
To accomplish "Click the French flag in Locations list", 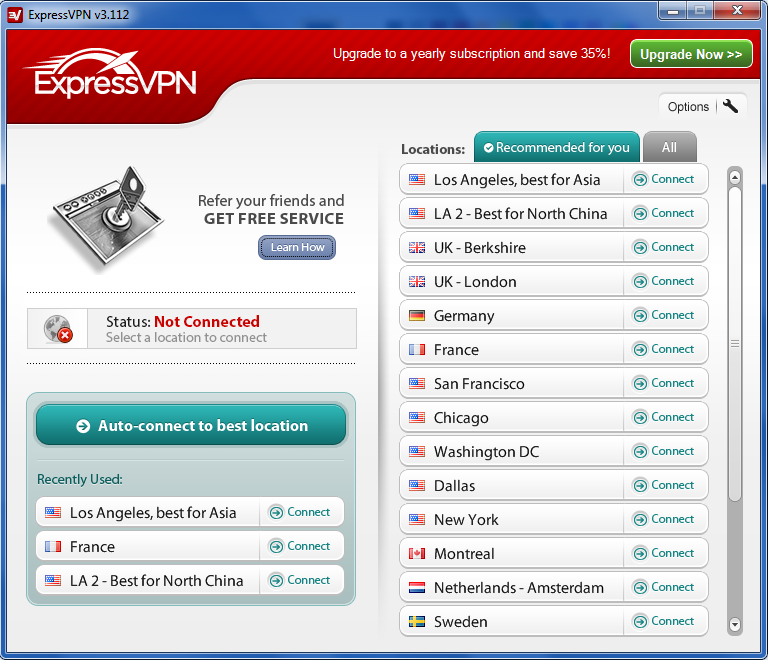I will click(x=417, y=350).
